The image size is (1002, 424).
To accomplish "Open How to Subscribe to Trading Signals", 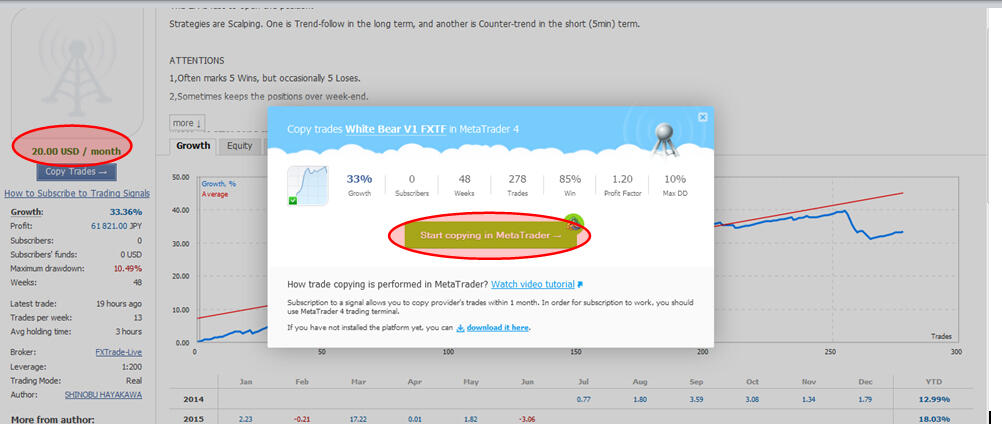I will [77, 193].
